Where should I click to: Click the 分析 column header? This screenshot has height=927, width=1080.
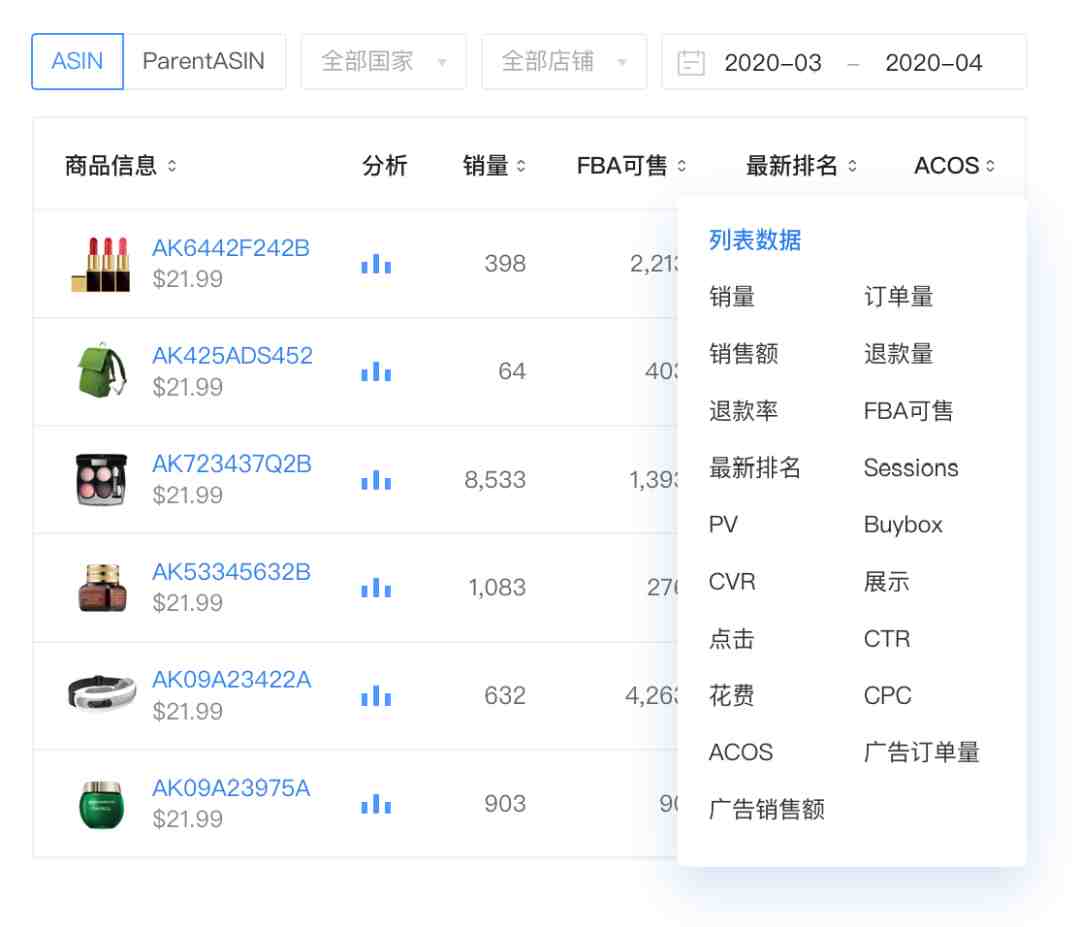click(x=384, y=166)
